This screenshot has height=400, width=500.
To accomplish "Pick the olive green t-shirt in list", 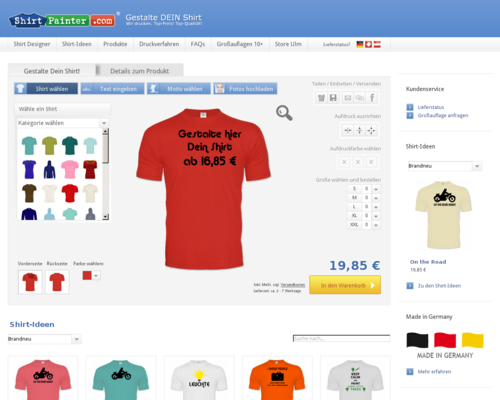I will coord(49,145).
